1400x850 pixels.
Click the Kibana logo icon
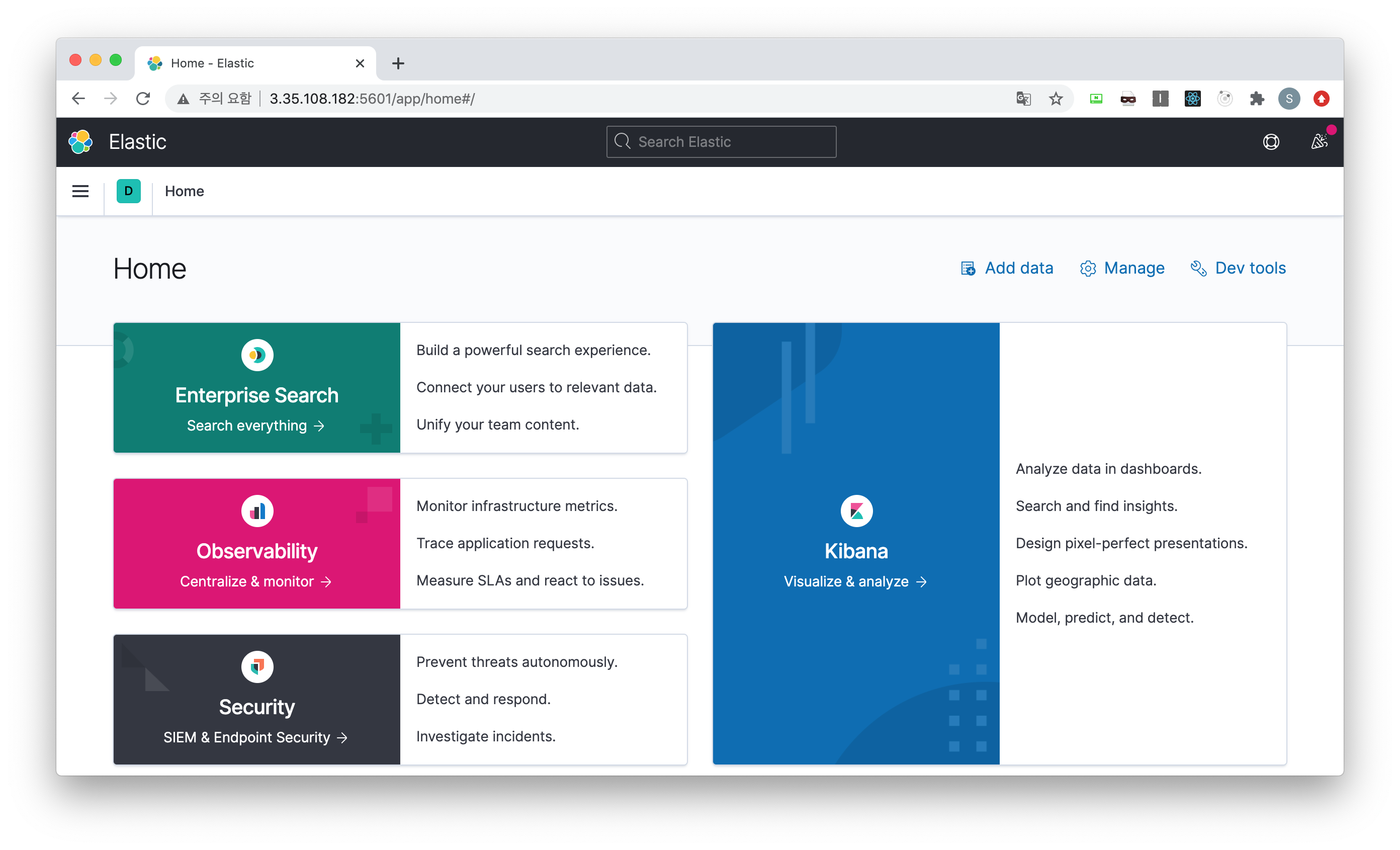click(x=856, y=511)
